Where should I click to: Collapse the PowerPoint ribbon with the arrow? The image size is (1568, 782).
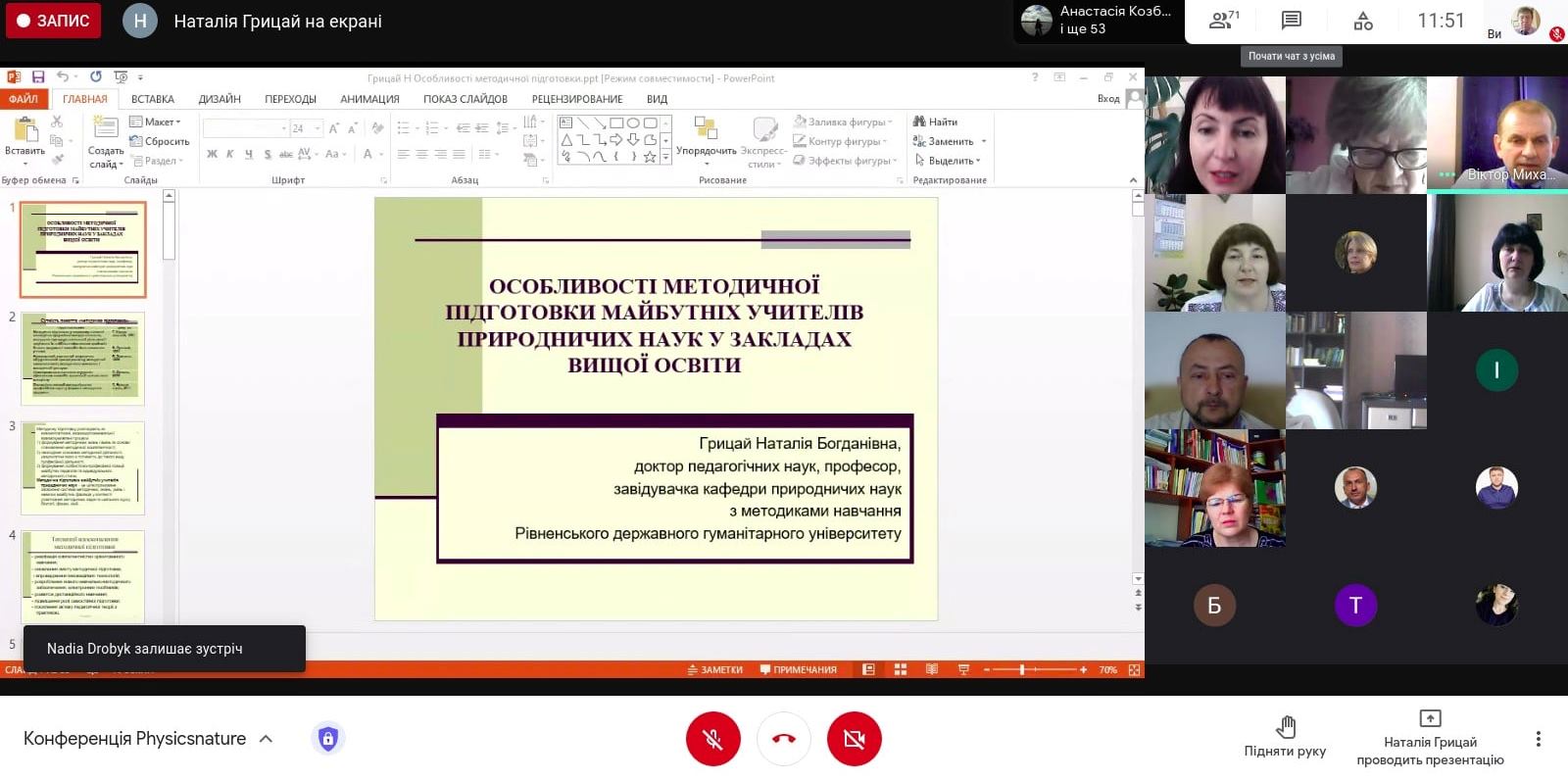[1134, 180]
